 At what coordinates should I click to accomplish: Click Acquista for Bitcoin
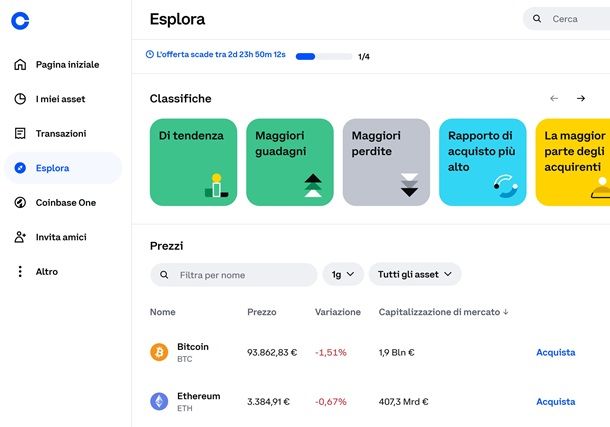tap(555, 352)
